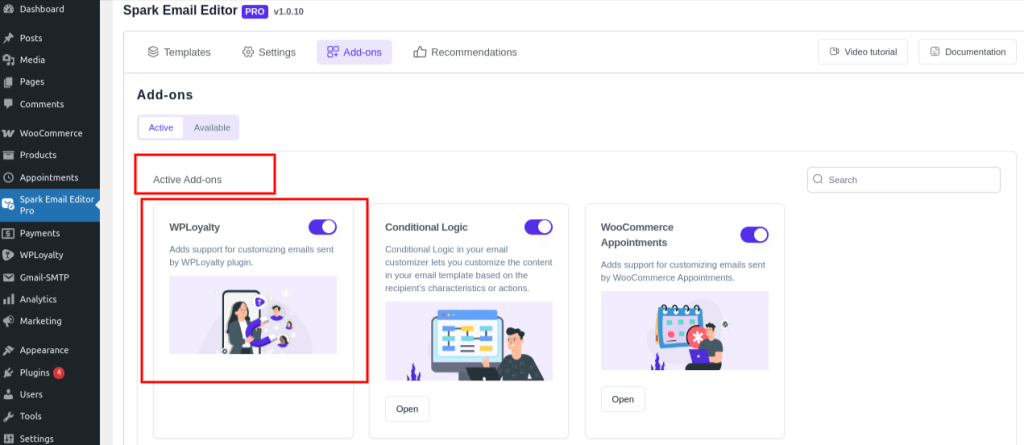The image size is (1024, 445).
Task: Focus the add-ons Search field
Action: click(x=904, y=180)
